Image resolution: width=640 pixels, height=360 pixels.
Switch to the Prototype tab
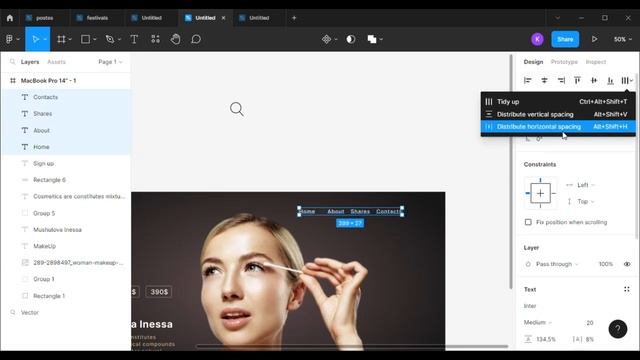[564, 62]
